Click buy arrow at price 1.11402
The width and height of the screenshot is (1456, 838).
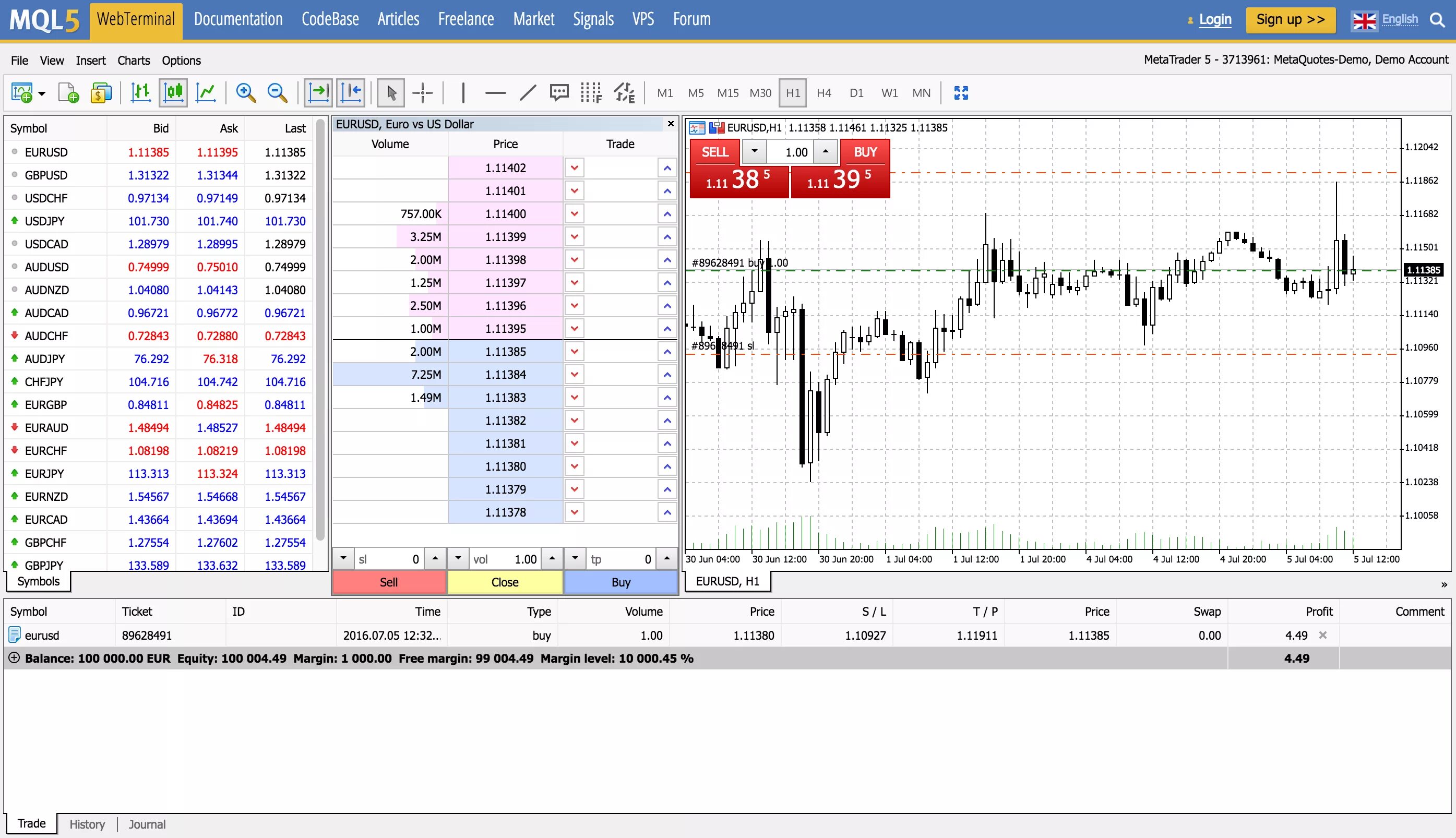pyautogui.click(x=667, y=168)
